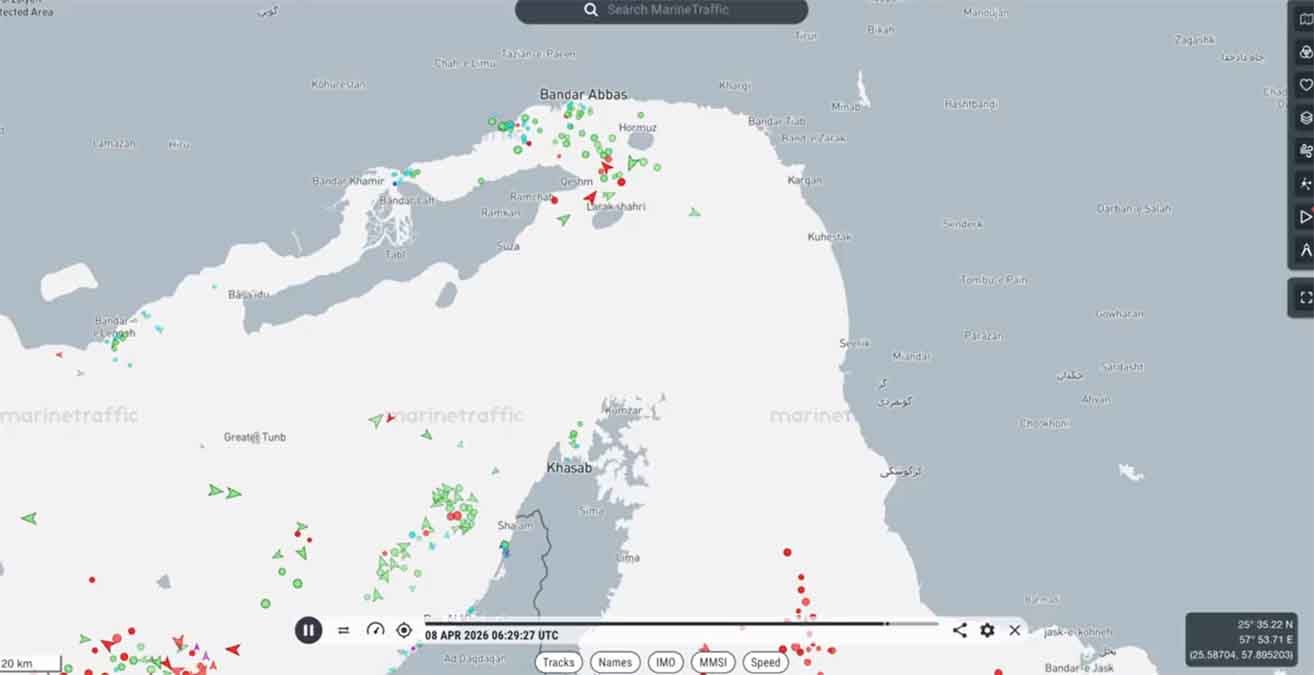Open the map layers stack icon
The image size is (1314, 675).
(1305, 118)
